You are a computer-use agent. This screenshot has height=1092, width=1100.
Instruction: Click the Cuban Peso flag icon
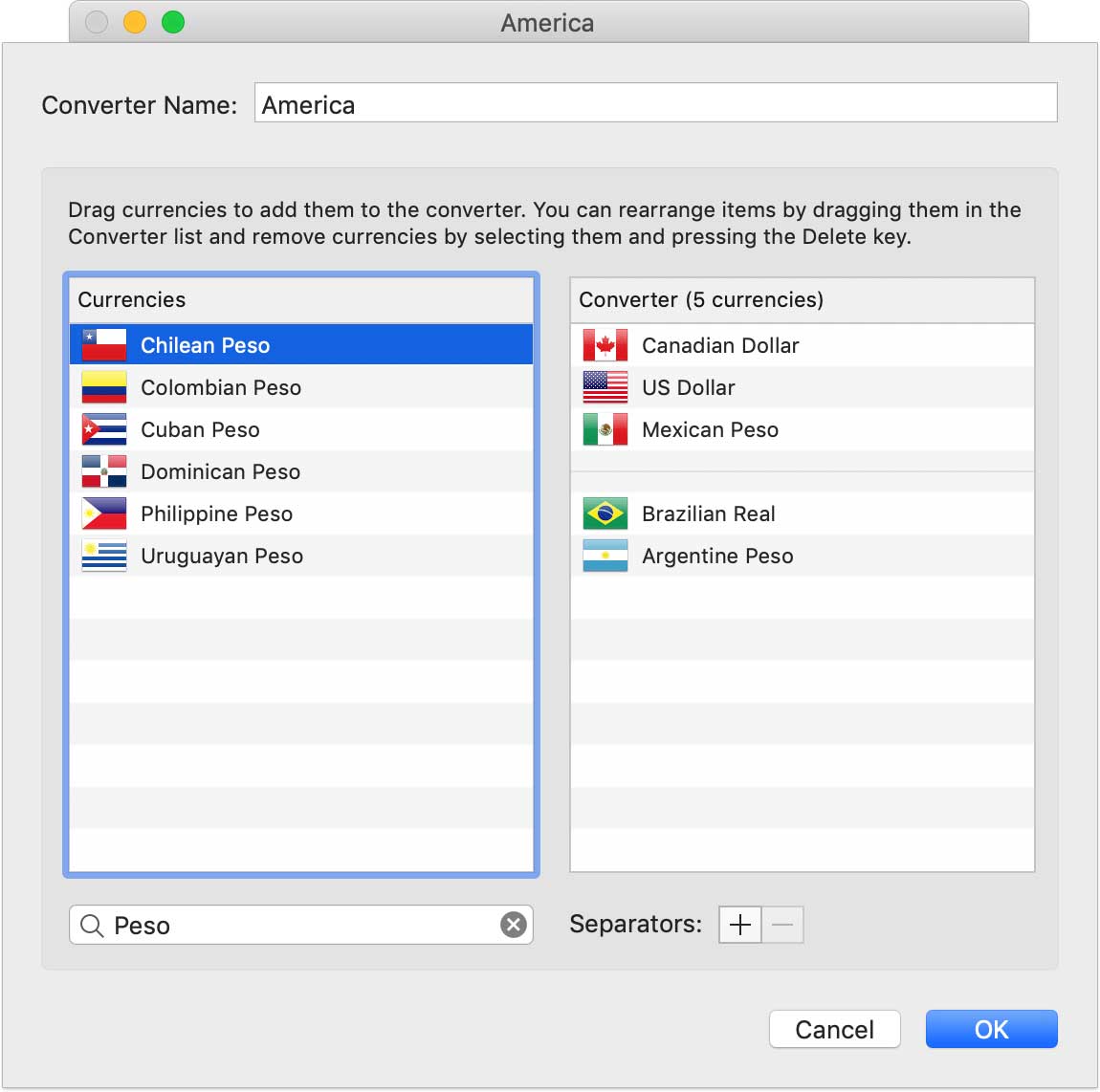(102, 429)
